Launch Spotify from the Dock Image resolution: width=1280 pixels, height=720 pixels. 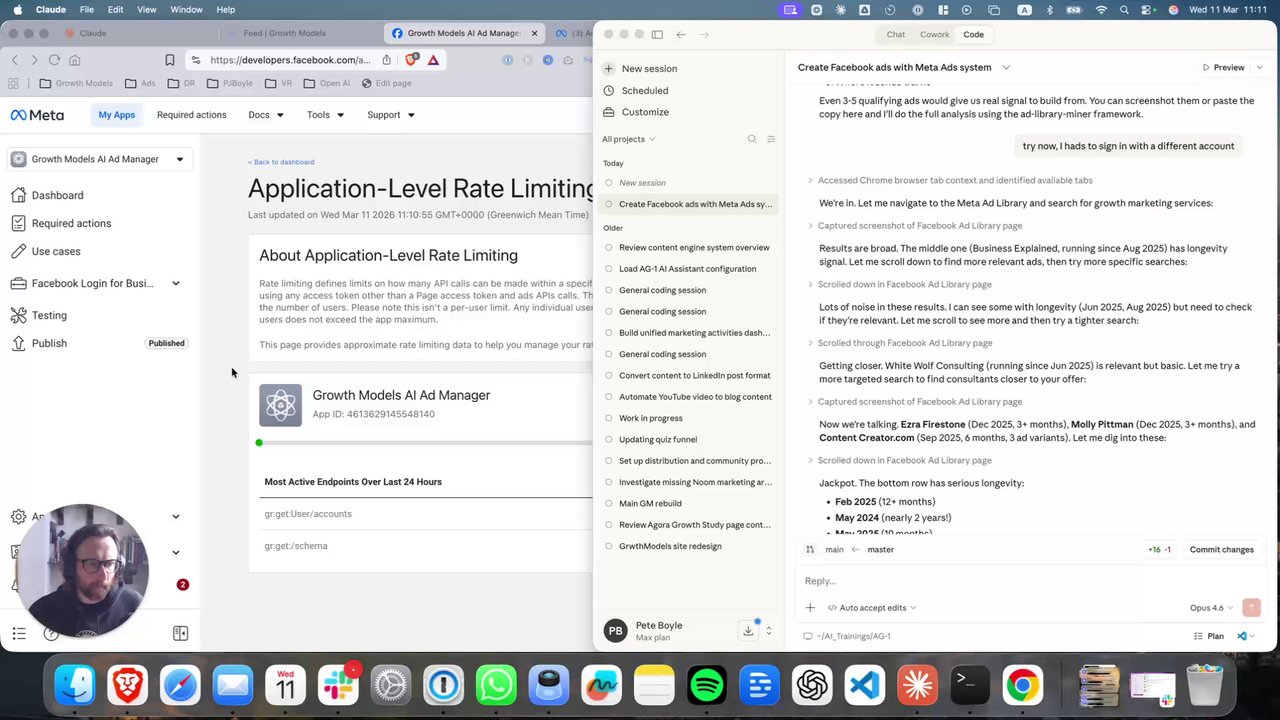pos(707,685)
